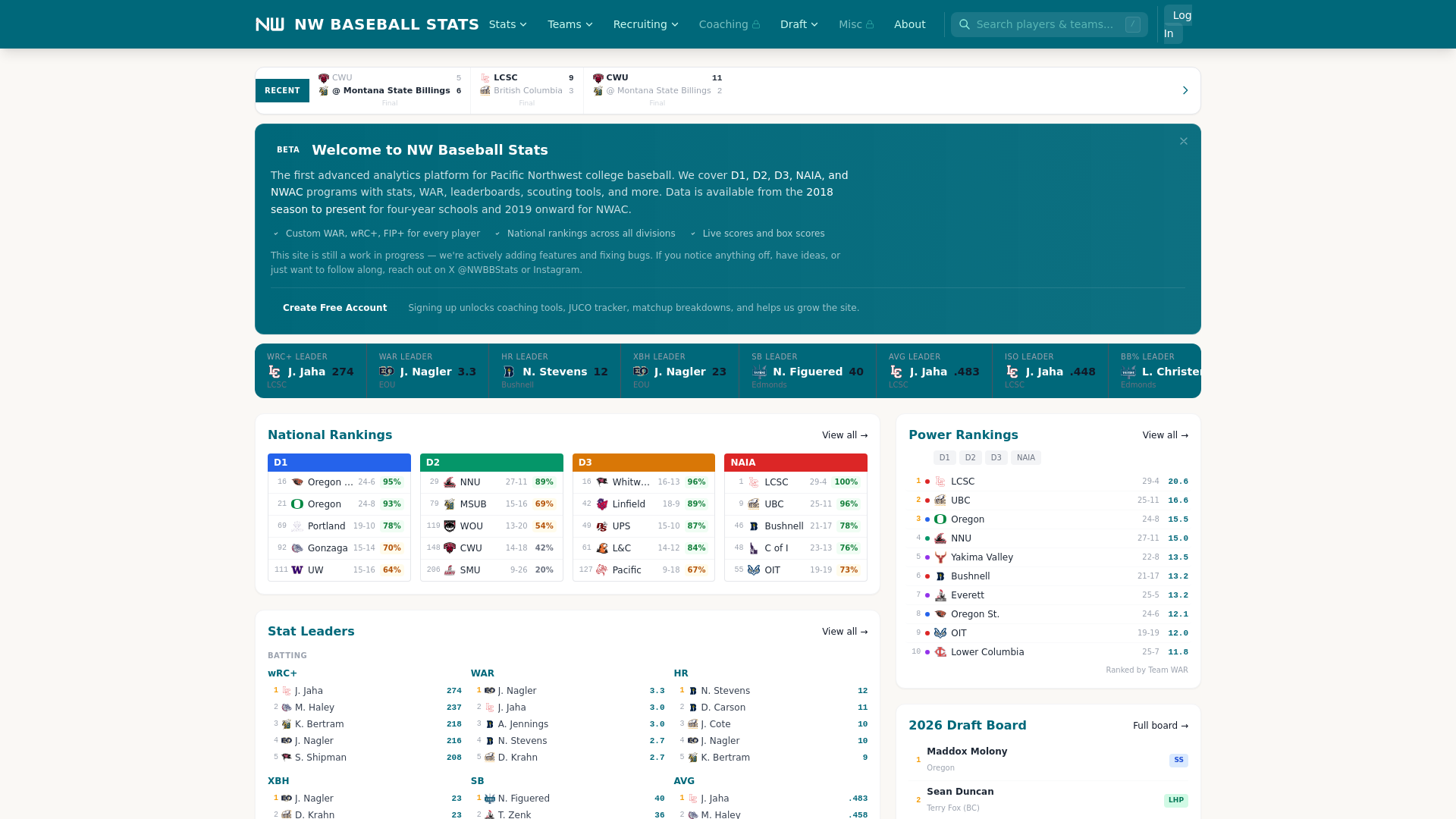The height and width of the screenshot is (819, 1456).
Task: Click CWU logo in first recent game
Action: pos(324,78)
